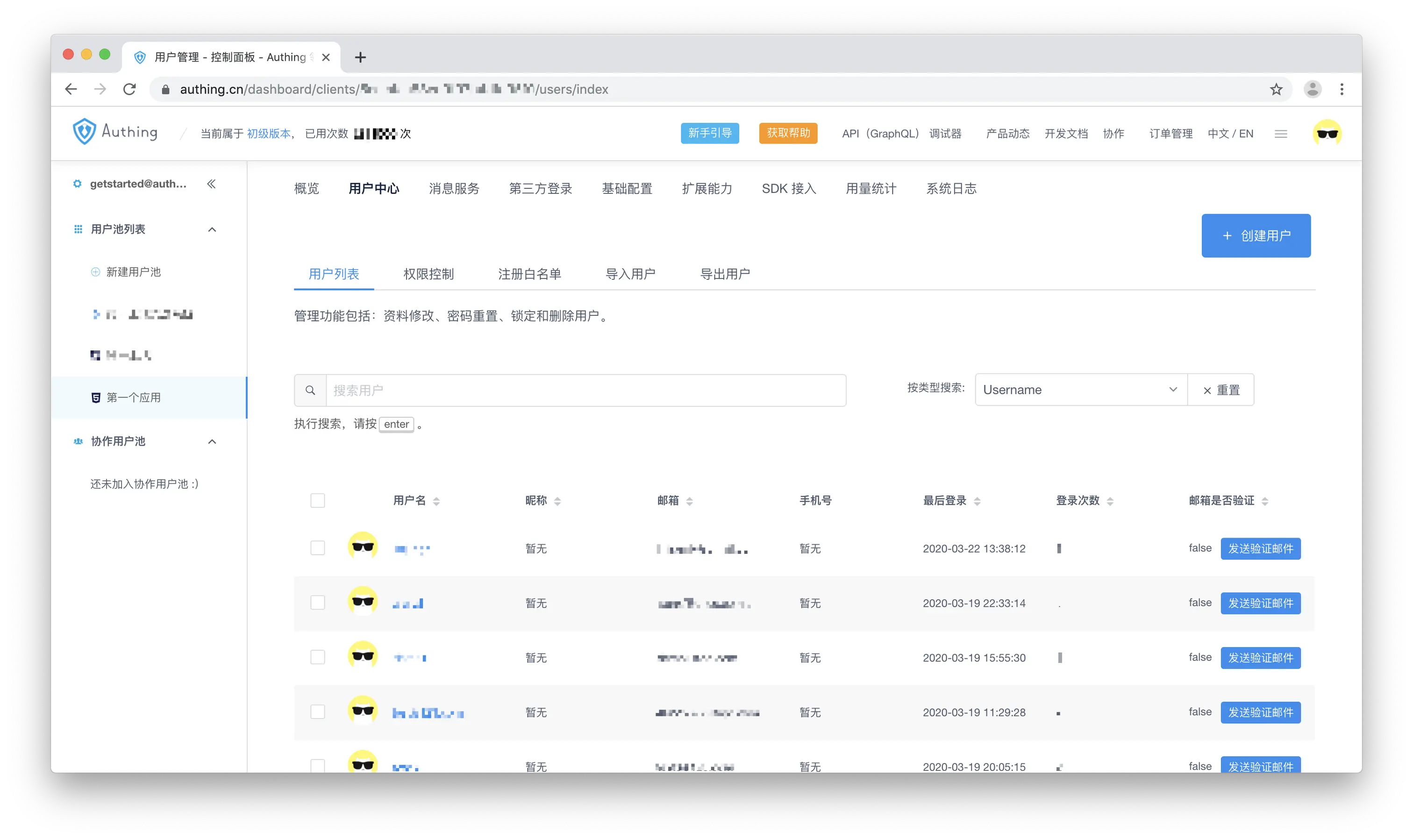Select the people icon beside 协作用户池

[x=77, y=441]
